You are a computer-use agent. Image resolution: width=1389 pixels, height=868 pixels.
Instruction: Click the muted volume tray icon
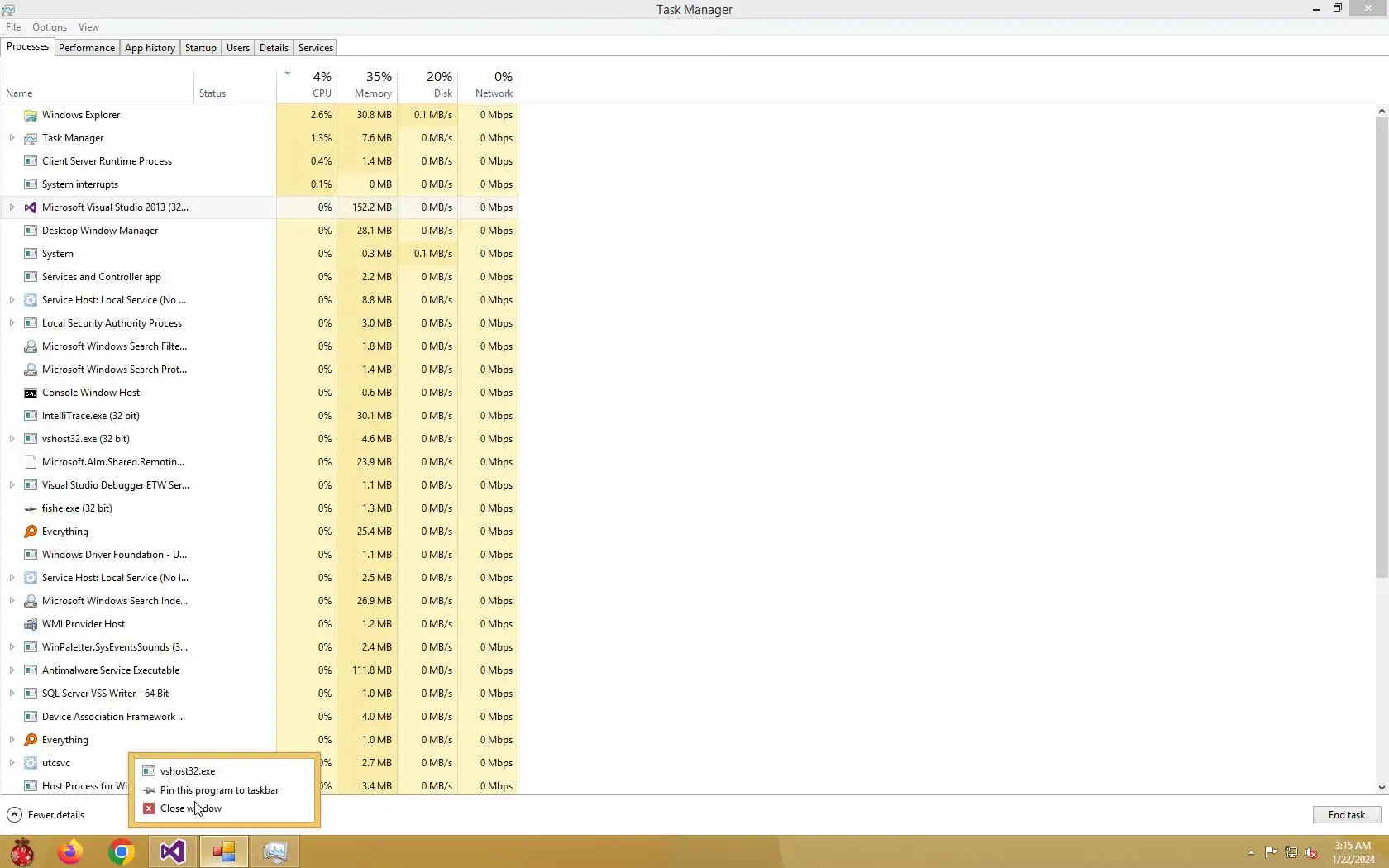(x=1311, y=852)
